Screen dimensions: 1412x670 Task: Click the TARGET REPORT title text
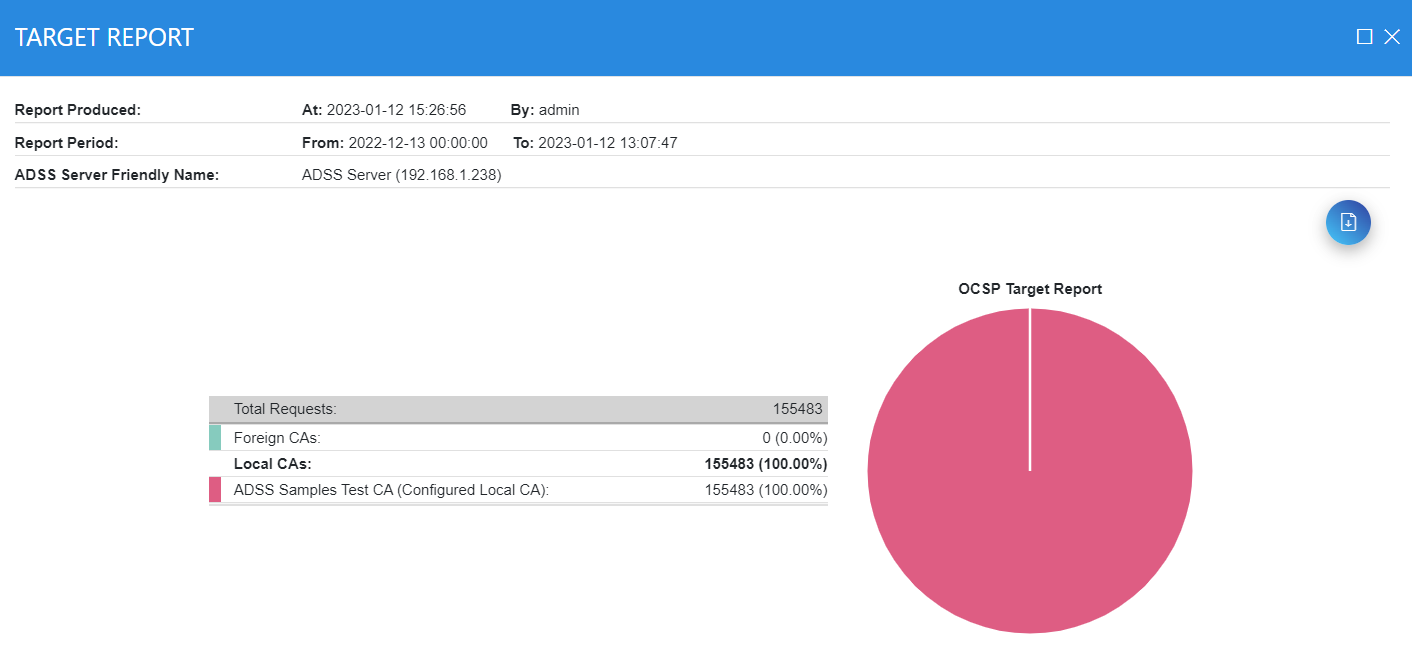point(104,38)
